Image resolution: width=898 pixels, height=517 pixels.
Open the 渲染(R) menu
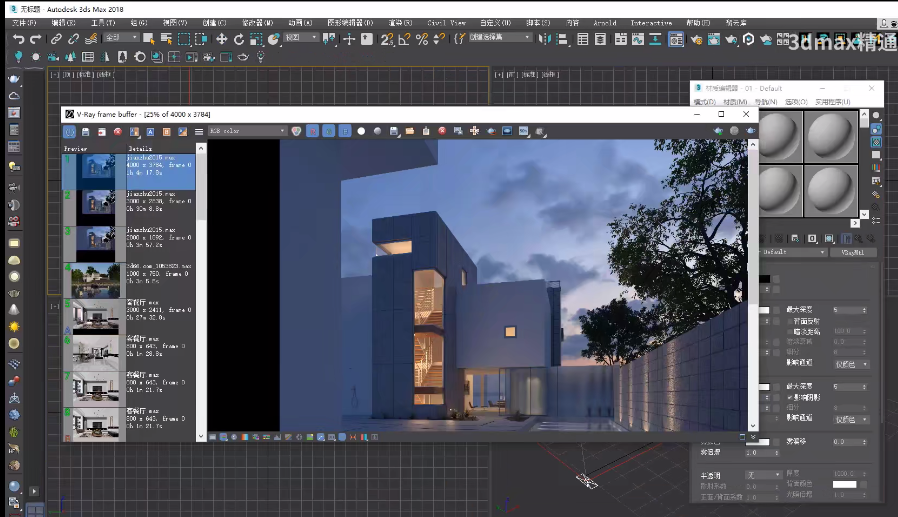400,23
